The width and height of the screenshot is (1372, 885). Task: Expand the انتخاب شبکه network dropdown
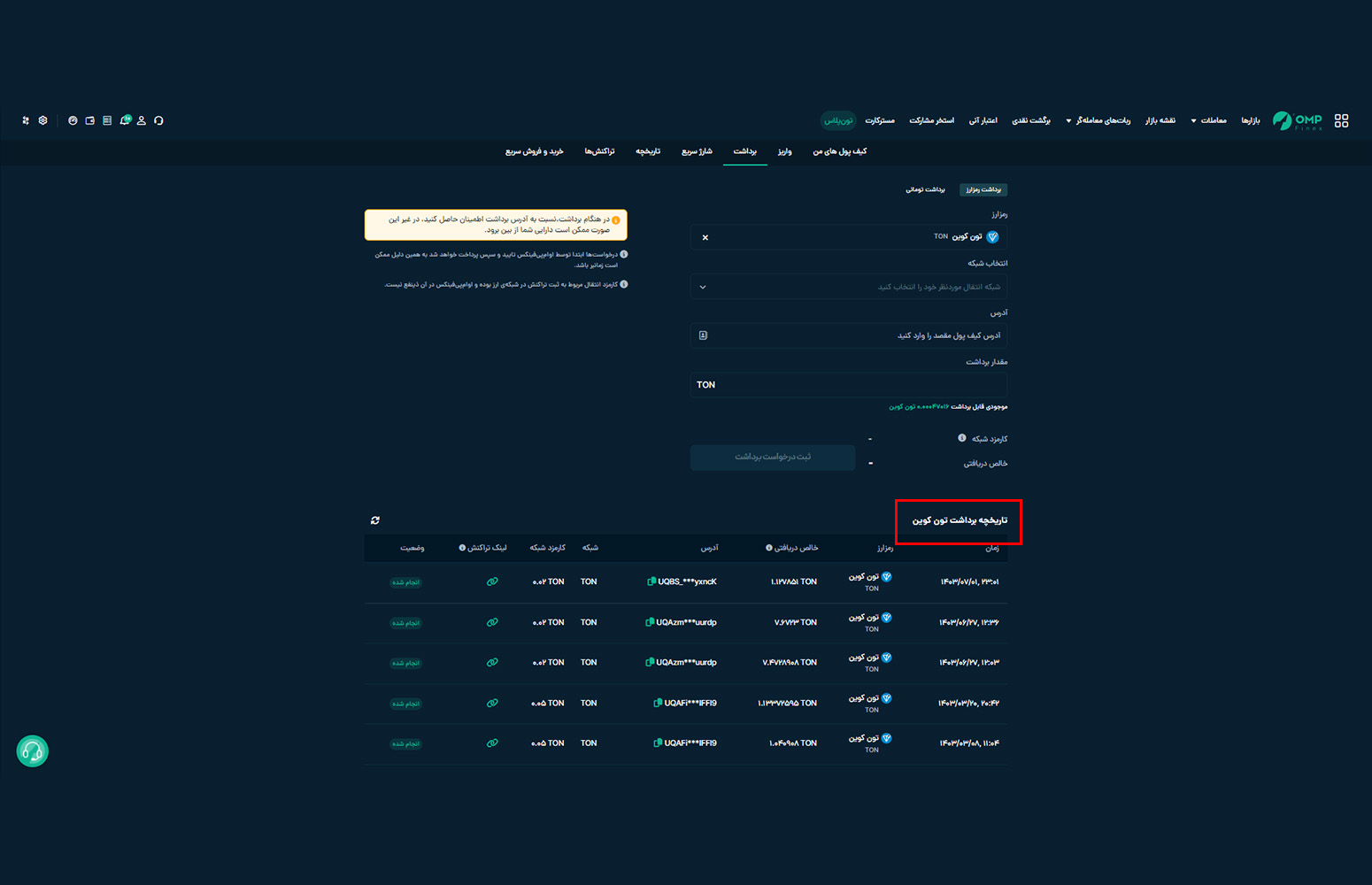pos(849,287)
